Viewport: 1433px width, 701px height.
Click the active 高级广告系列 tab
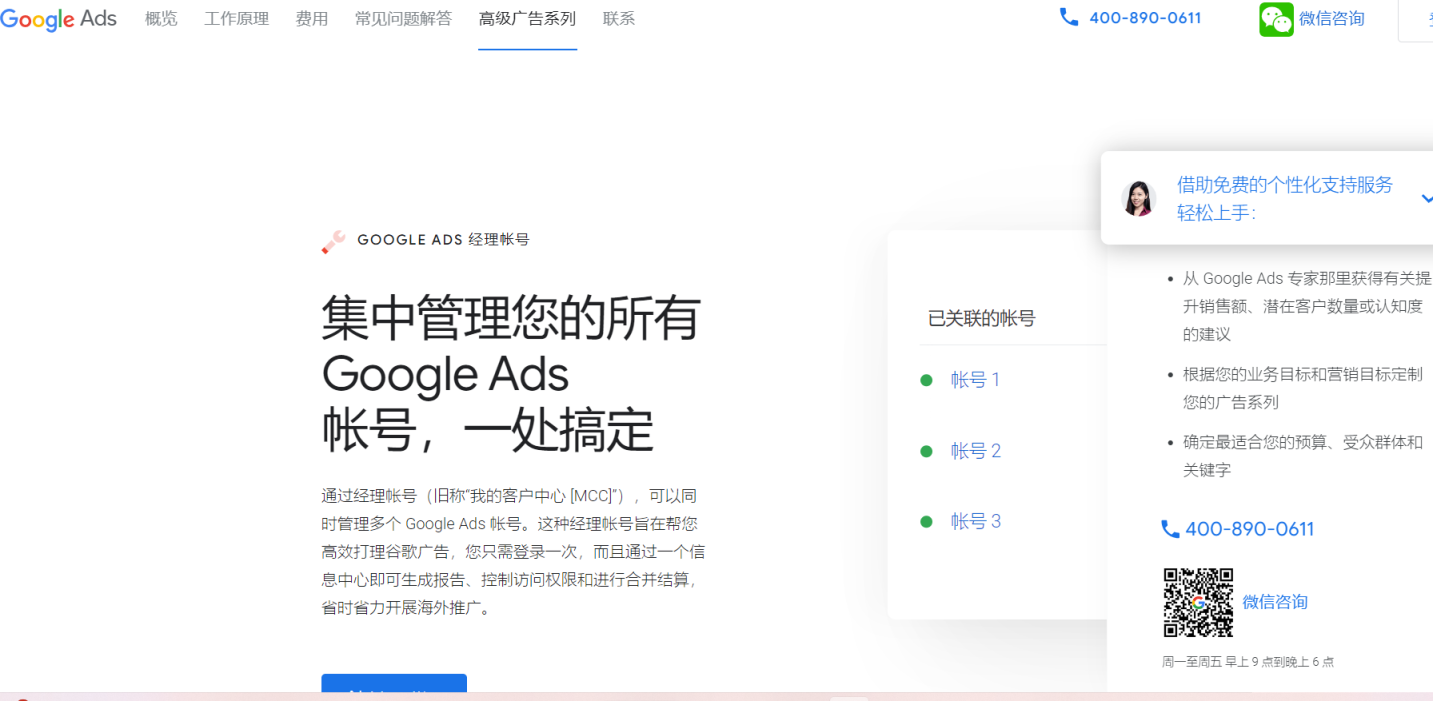527,17
